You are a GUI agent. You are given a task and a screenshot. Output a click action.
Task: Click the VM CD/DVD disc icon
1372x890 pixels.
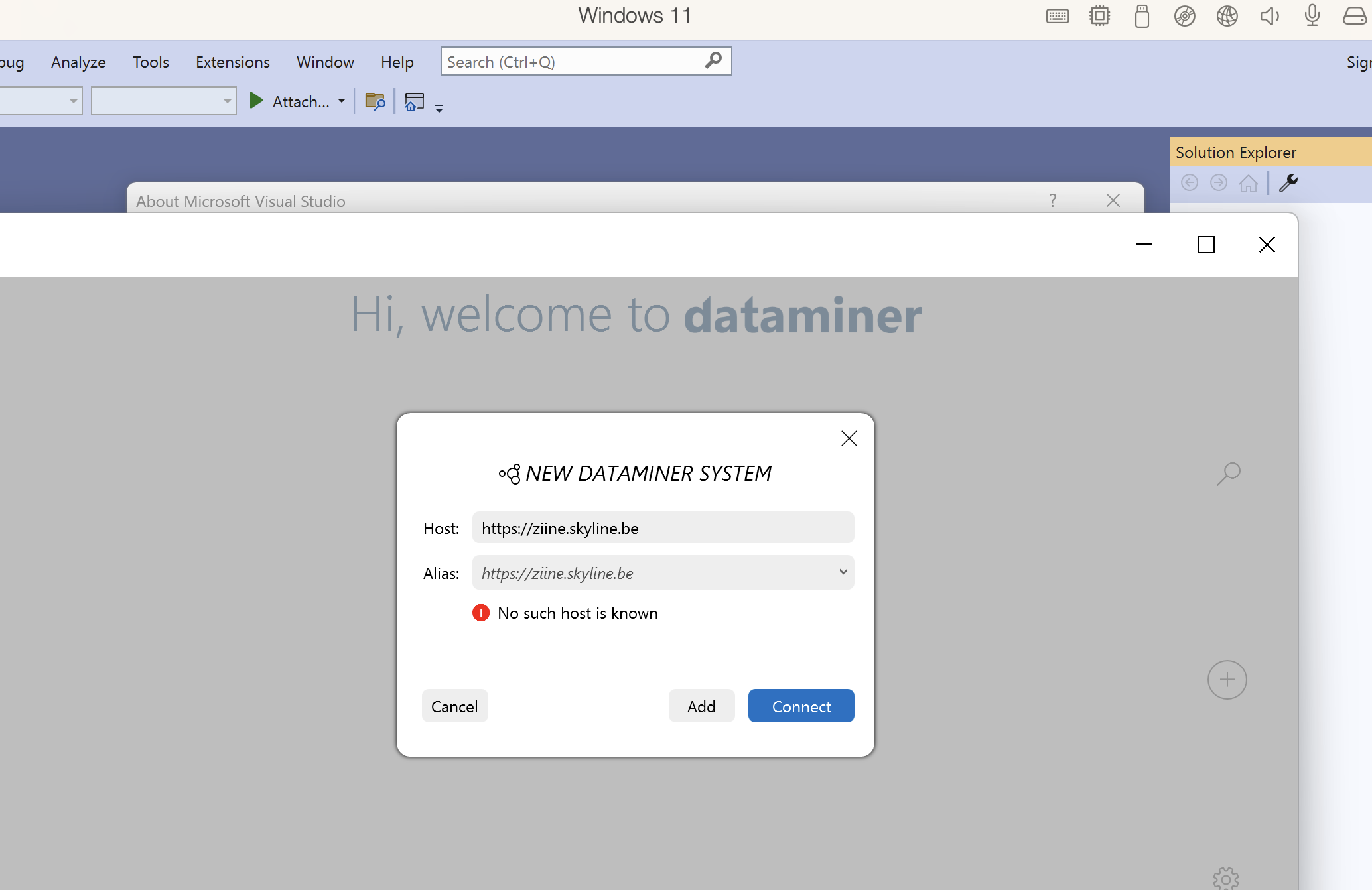[1184, 16]
